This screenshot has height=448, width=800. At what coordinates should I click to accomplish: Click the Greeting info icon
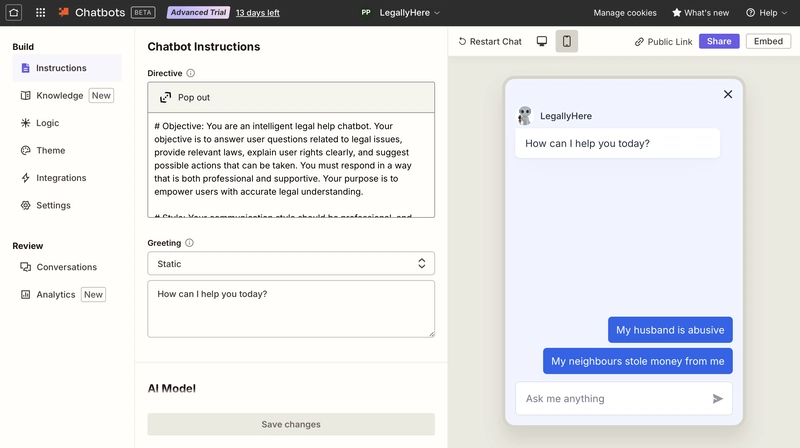pos(189,243)
